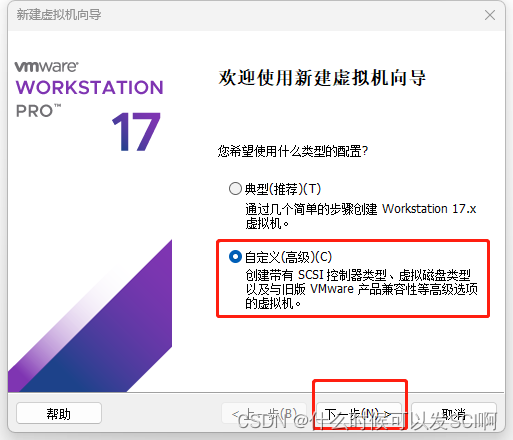Go forward with the 下一步(N) button
The width and height of the screenshot is (513, 440).
click(x=359, y=413)
